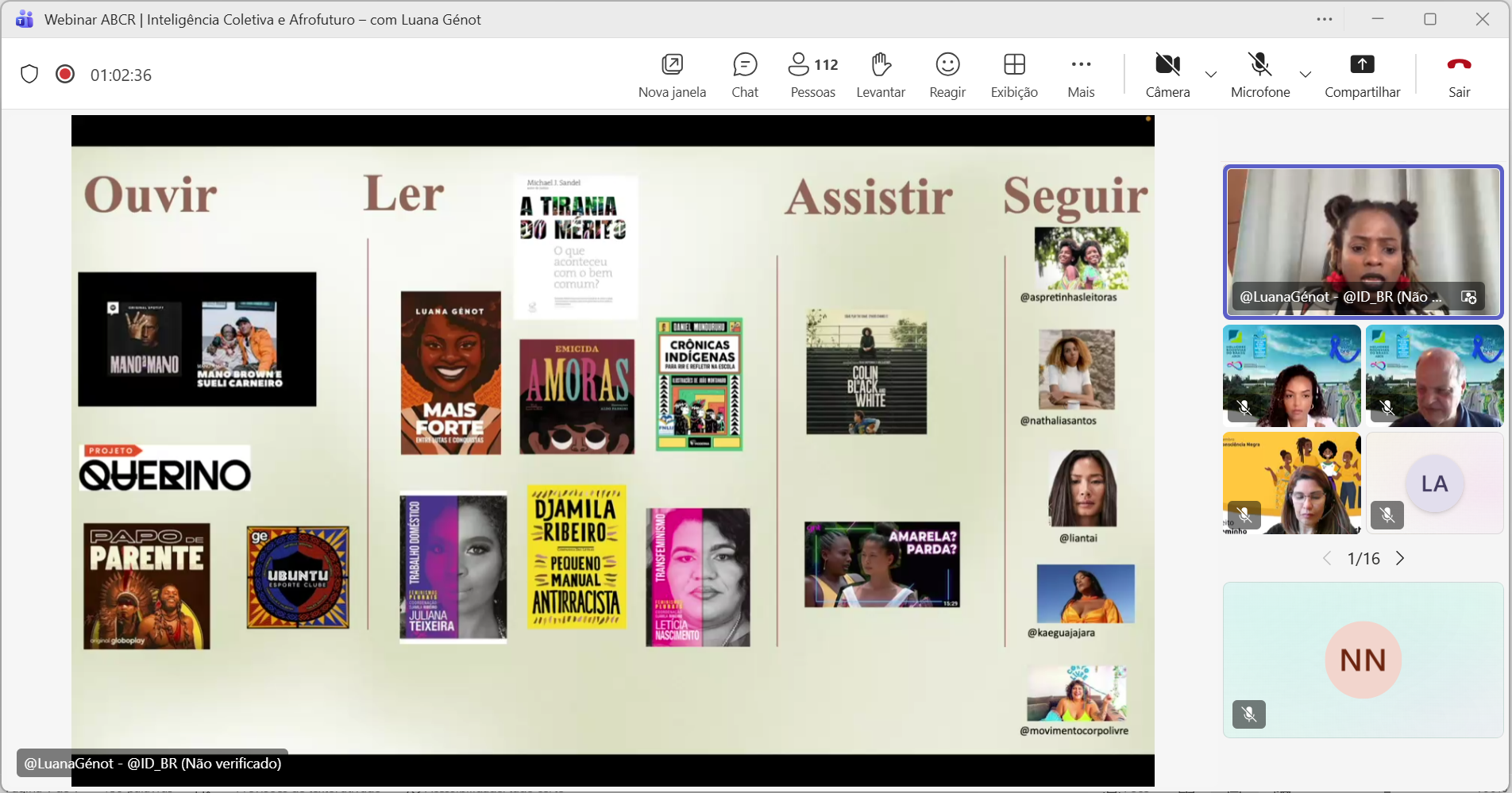Viewport: 1512px width, 793px height.
Task: Unmute the Microfone
Action: (1259, 75)
